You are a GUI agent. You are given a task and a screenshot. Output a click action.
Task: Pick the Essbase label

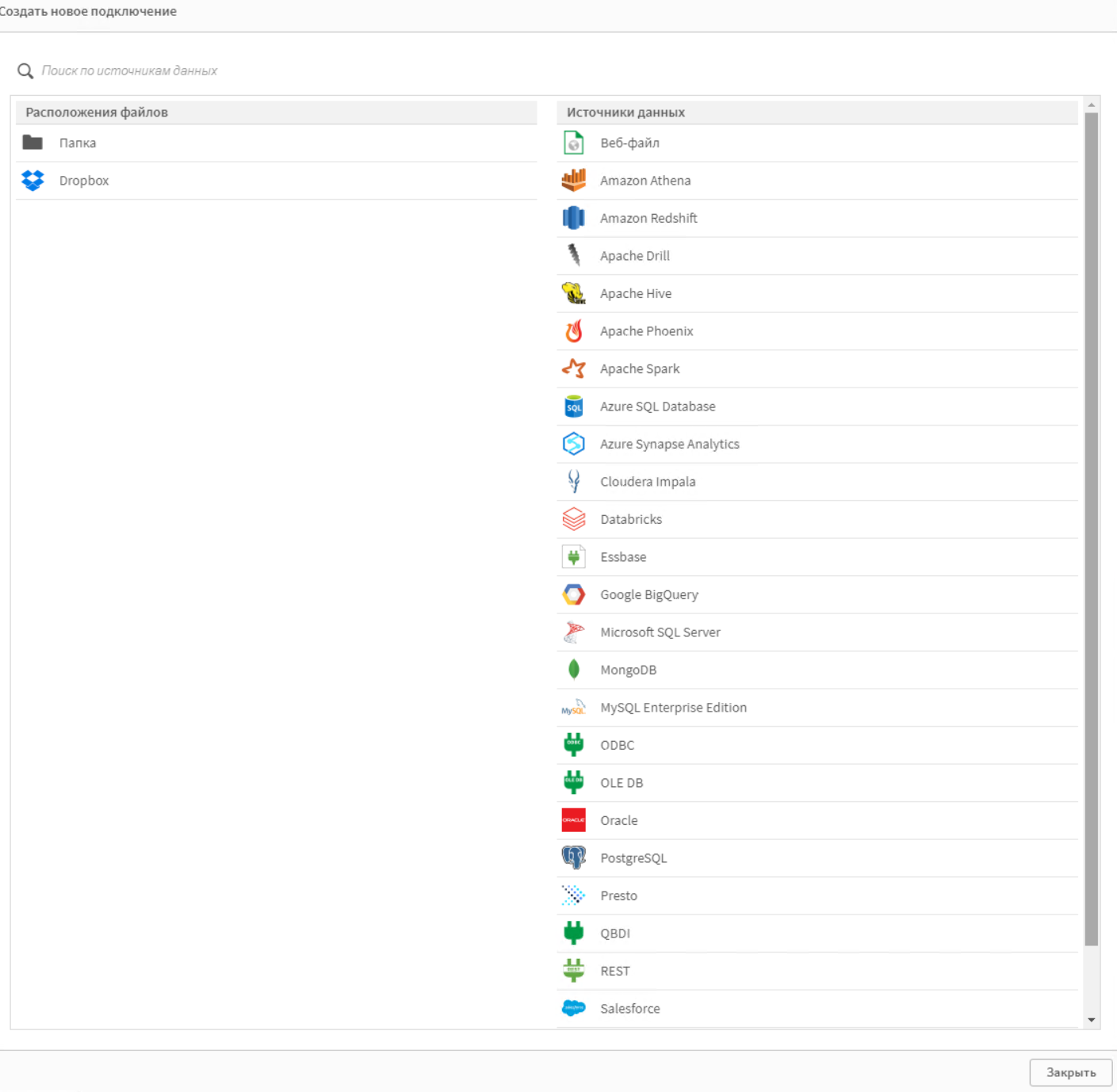click(x=623, y=557)
